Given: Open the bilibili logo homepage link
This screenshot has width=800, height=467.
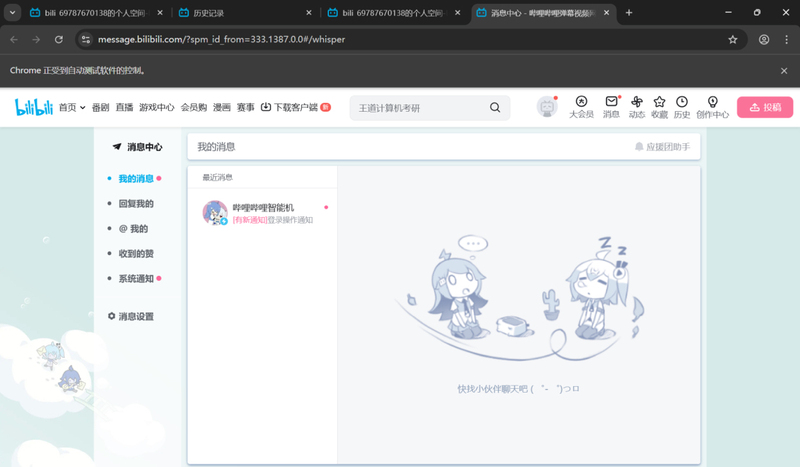Looking at the screenshot, I should coord(34,107).
